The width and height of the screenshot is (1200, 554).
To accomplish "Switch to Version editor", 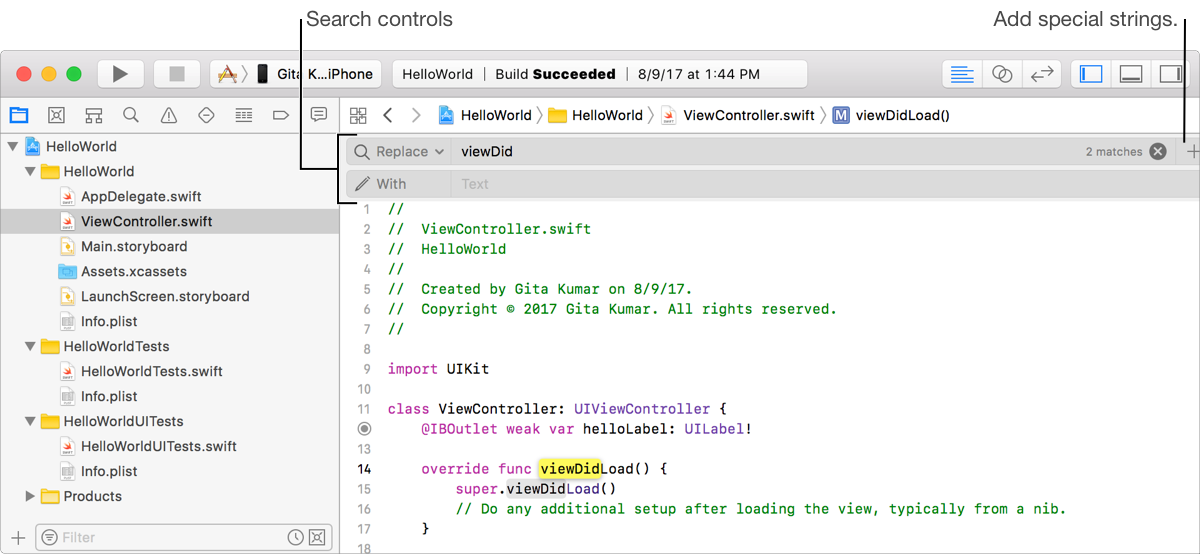I will [x=1040, y=74].
